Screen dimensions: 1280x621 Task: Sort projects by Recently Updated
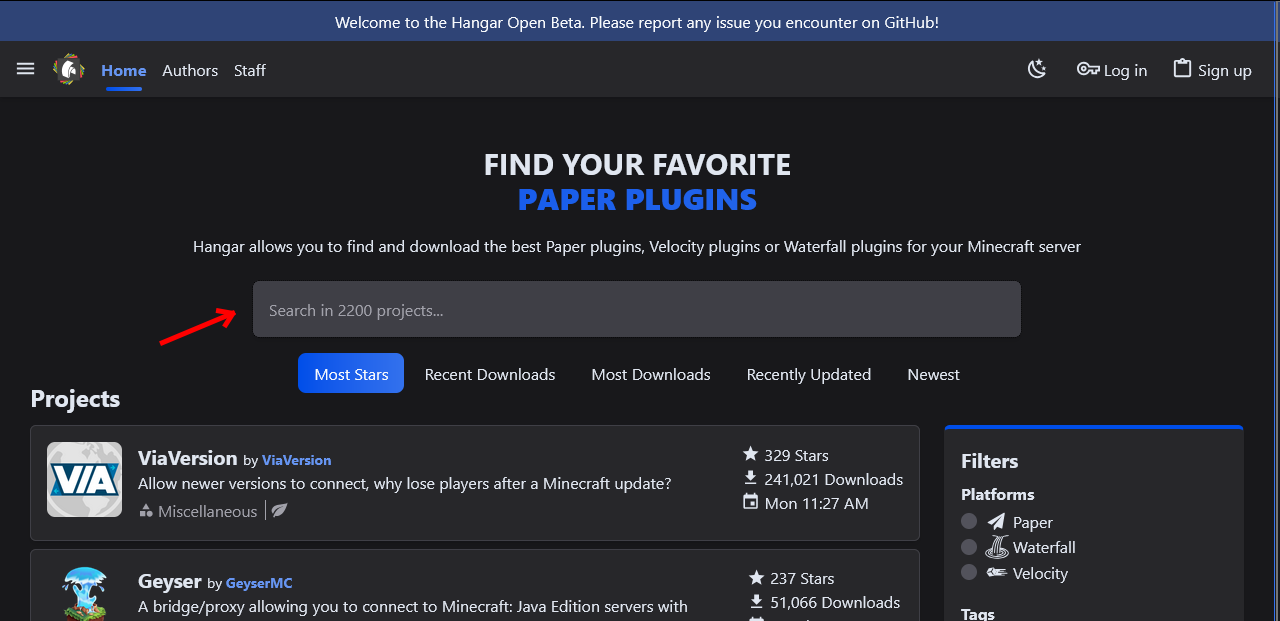pos(809,374)
